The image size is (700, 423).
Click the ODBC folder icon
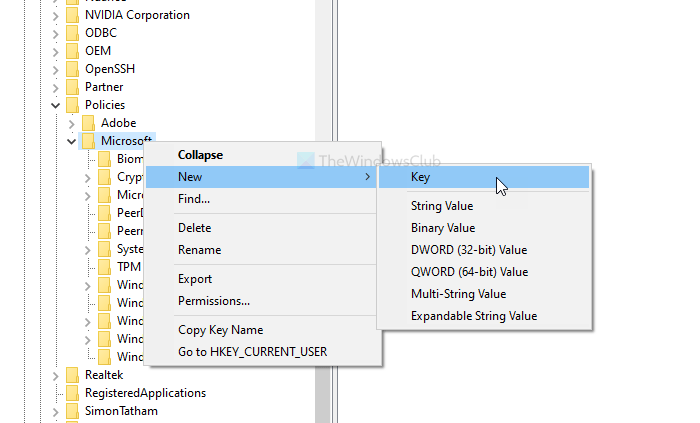click(71, 33)
